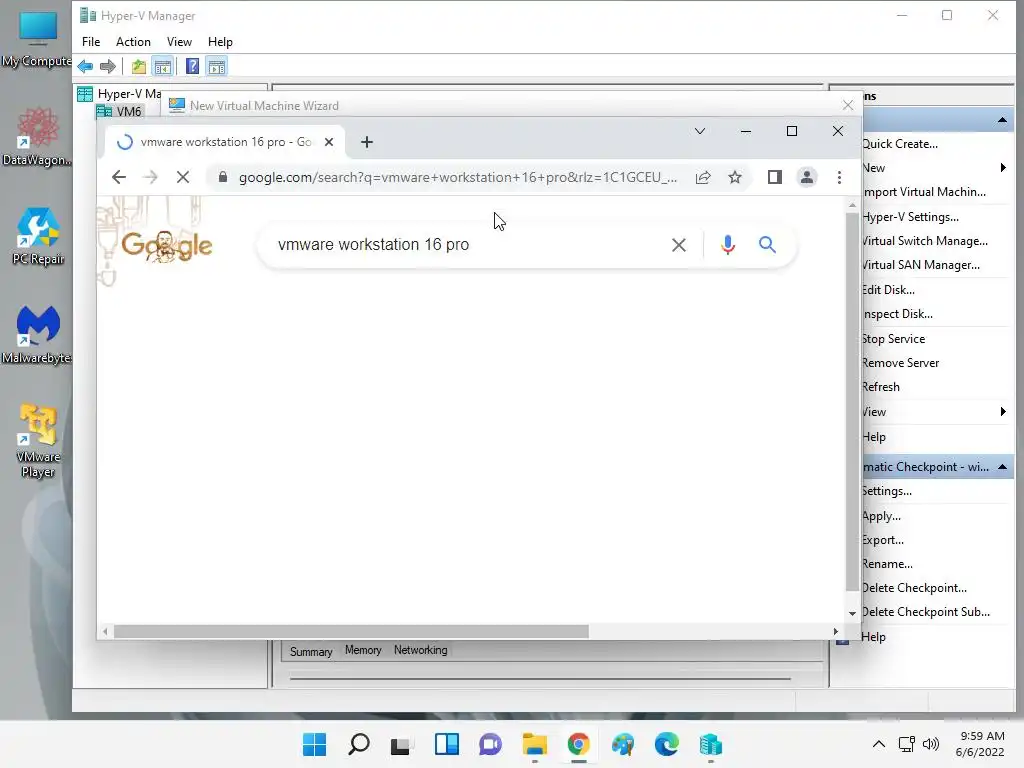Screen dimensions: 1024x768
Task: Close the vmware workstation 16 pro tab
Action: tap(329, 142)
